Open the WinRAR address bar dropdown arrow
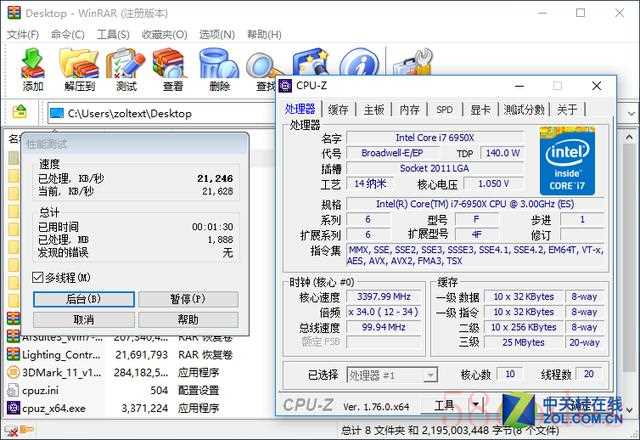Screen dimensions: 640x440 tap(631, 113)
